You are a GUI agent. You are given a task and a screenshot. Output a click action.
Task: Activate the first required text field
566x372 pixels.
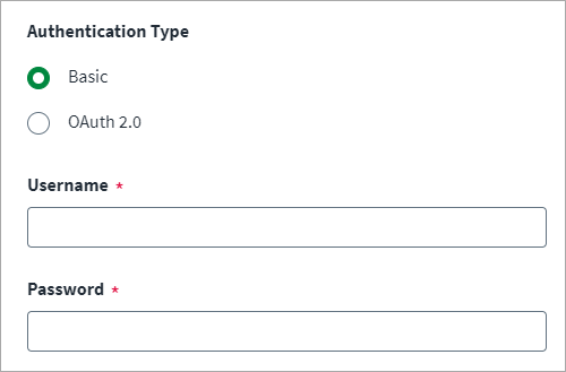coord(287,227)
